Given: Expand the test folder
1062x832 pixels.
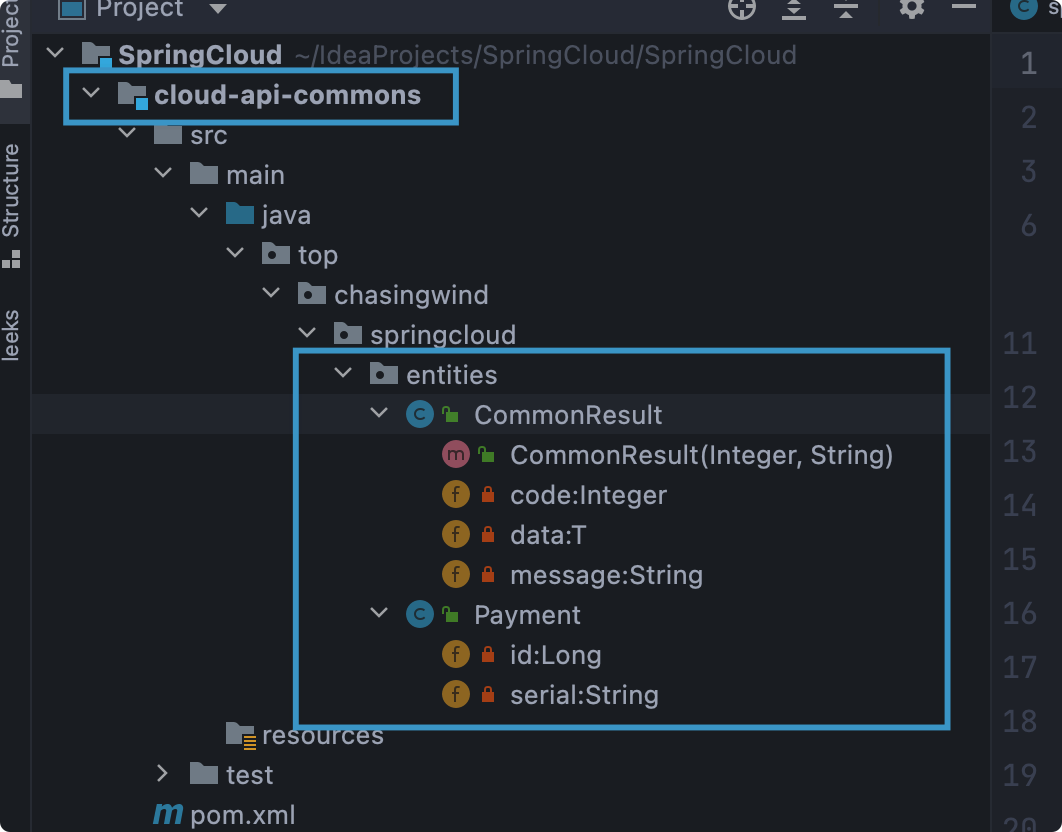Looking at the screenshot, I should point(163,774).
